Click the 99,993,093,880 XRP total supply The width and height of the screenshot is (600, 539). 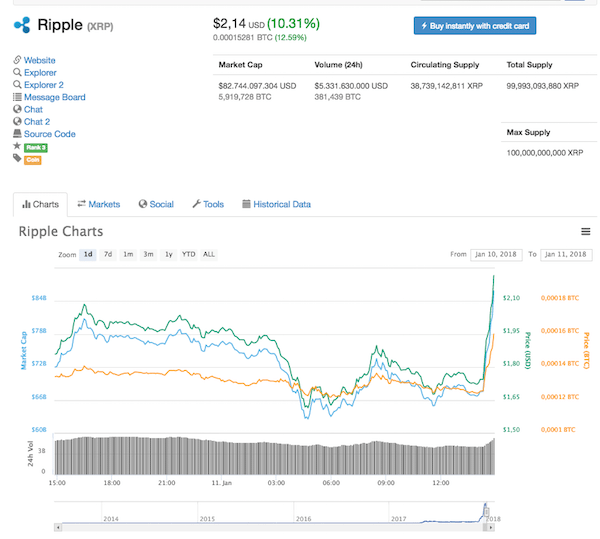click(543, 86)
